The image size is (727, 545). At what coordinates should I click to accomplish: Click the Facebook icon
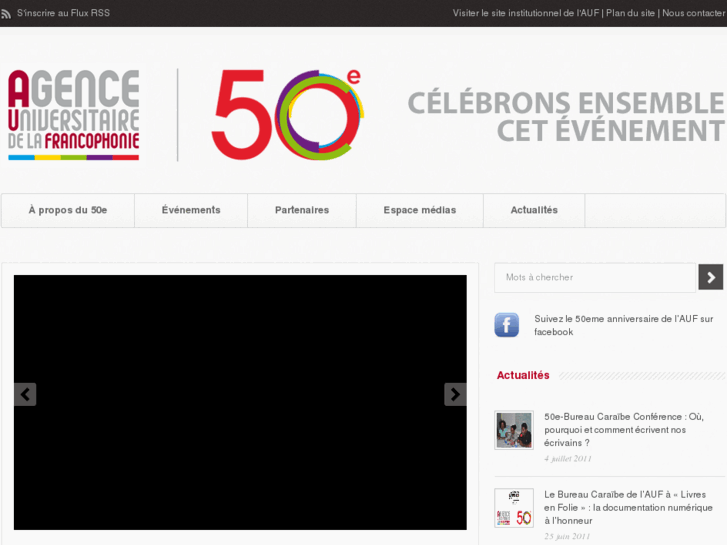pyautogui.click(x=506, y=325)
